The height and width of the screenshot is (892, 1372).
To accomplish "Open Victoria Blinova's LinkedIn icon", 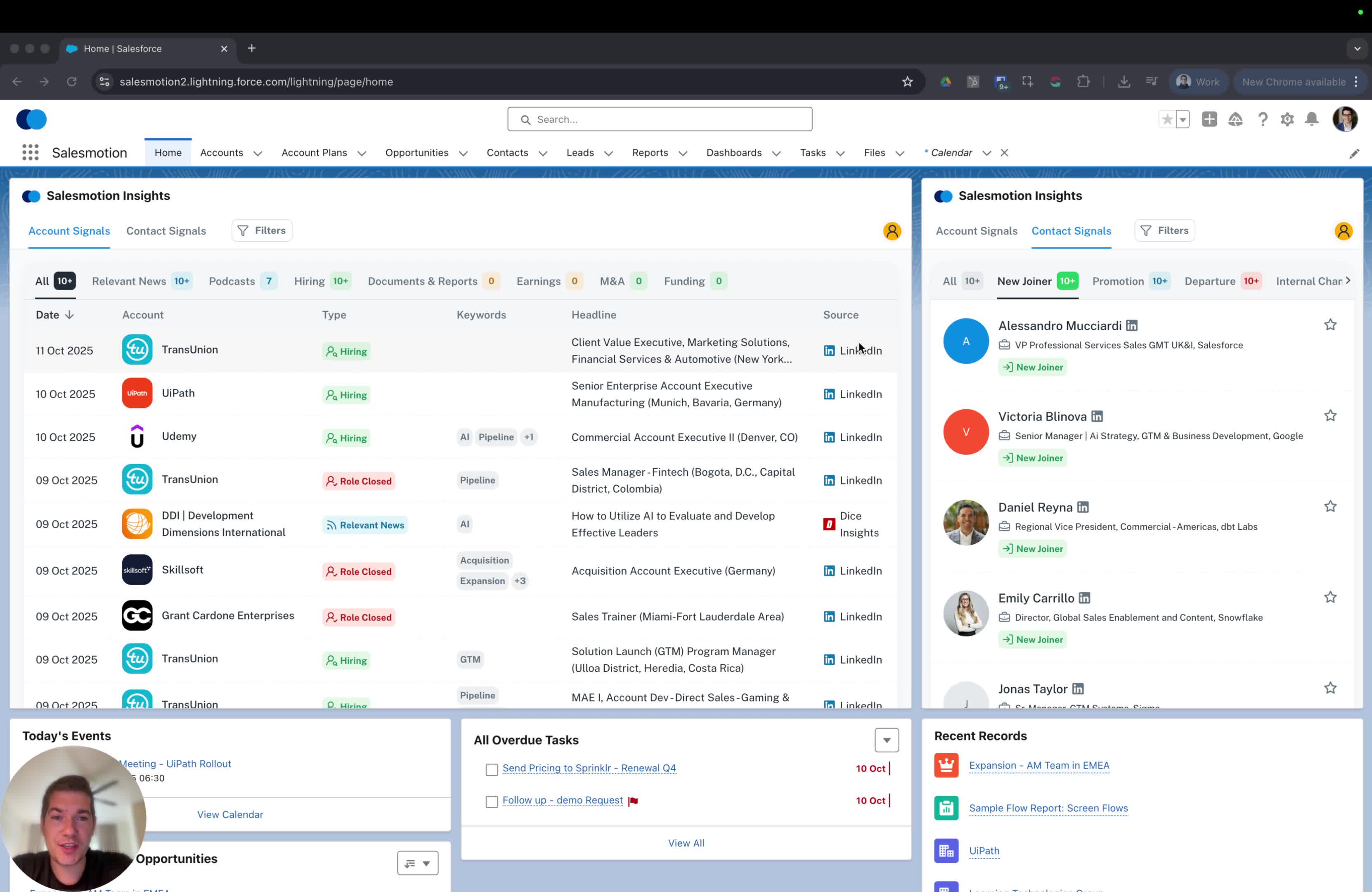I will 1096,416.
